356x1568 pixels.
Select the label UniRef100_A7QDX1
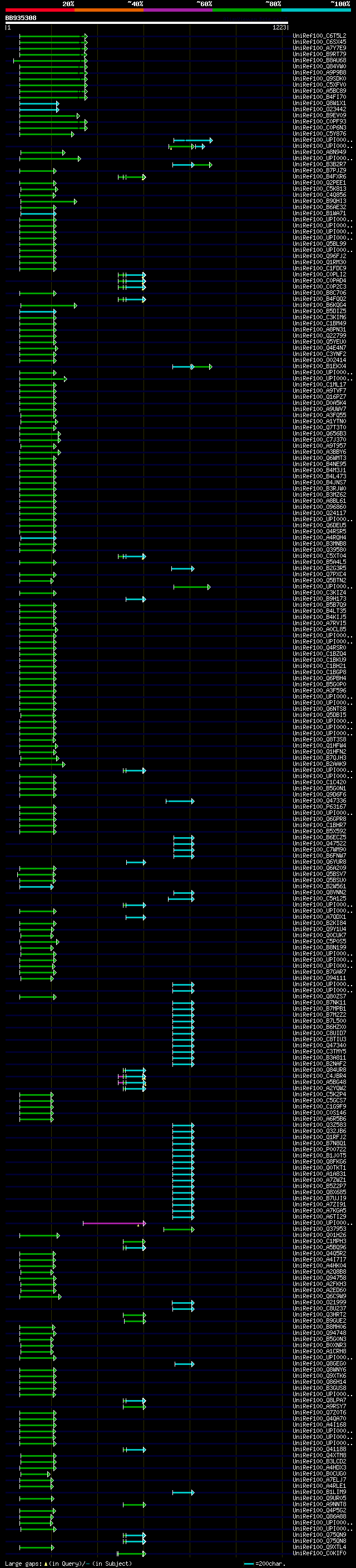[319, 917]
